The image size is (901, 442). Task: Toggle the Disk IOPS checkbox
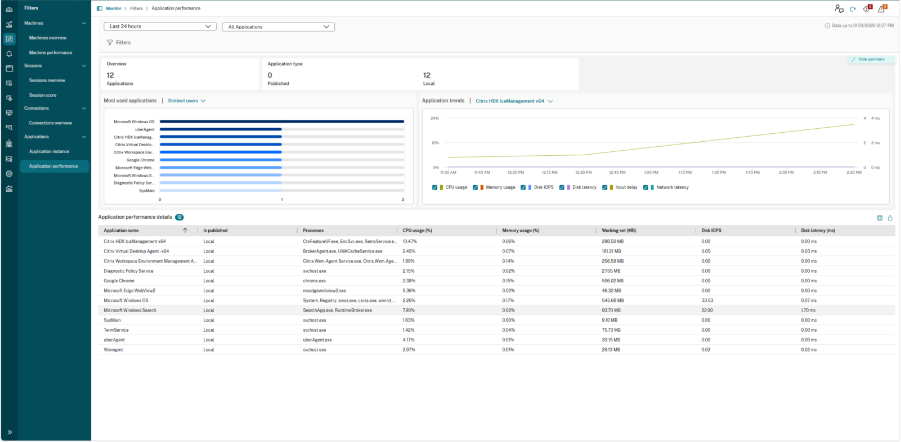523,187
